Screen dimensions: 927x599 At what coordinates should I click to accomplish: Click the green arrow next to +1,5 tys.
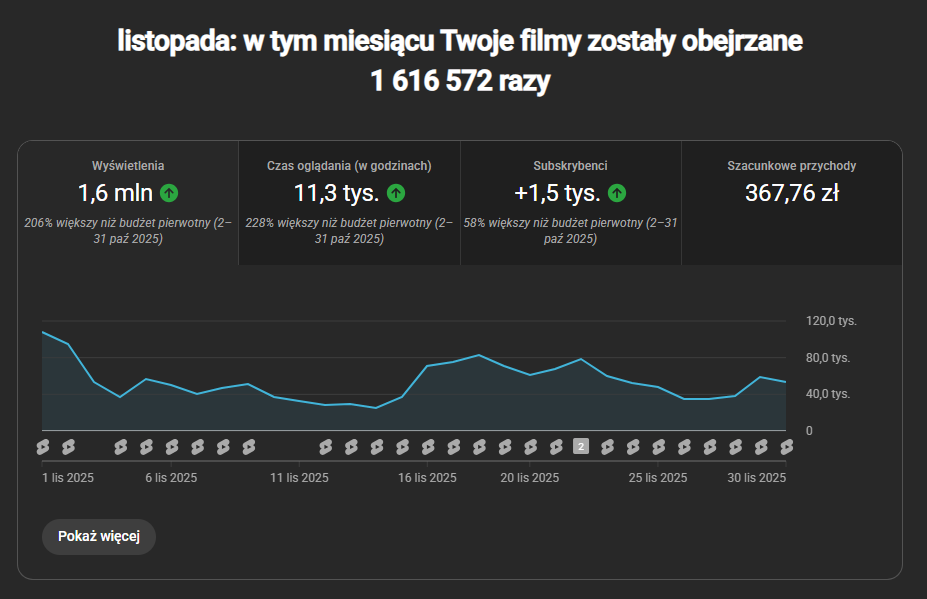617,193
